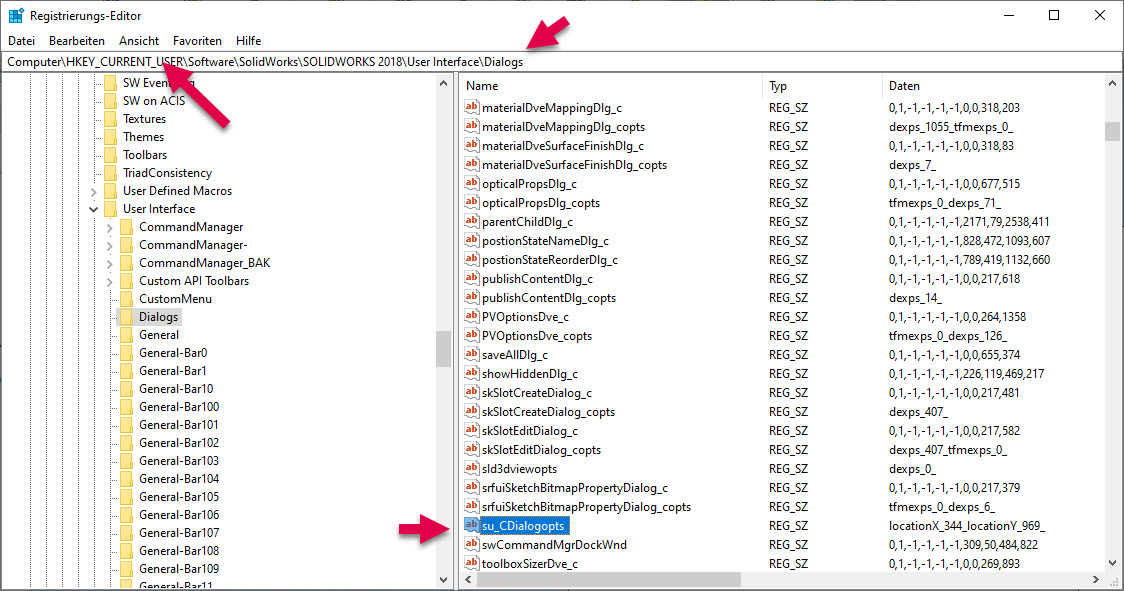Screen dimensions: 1124x591
Task: Select the publishContentDlg_copts value name
Action: [x=549, y=298]
